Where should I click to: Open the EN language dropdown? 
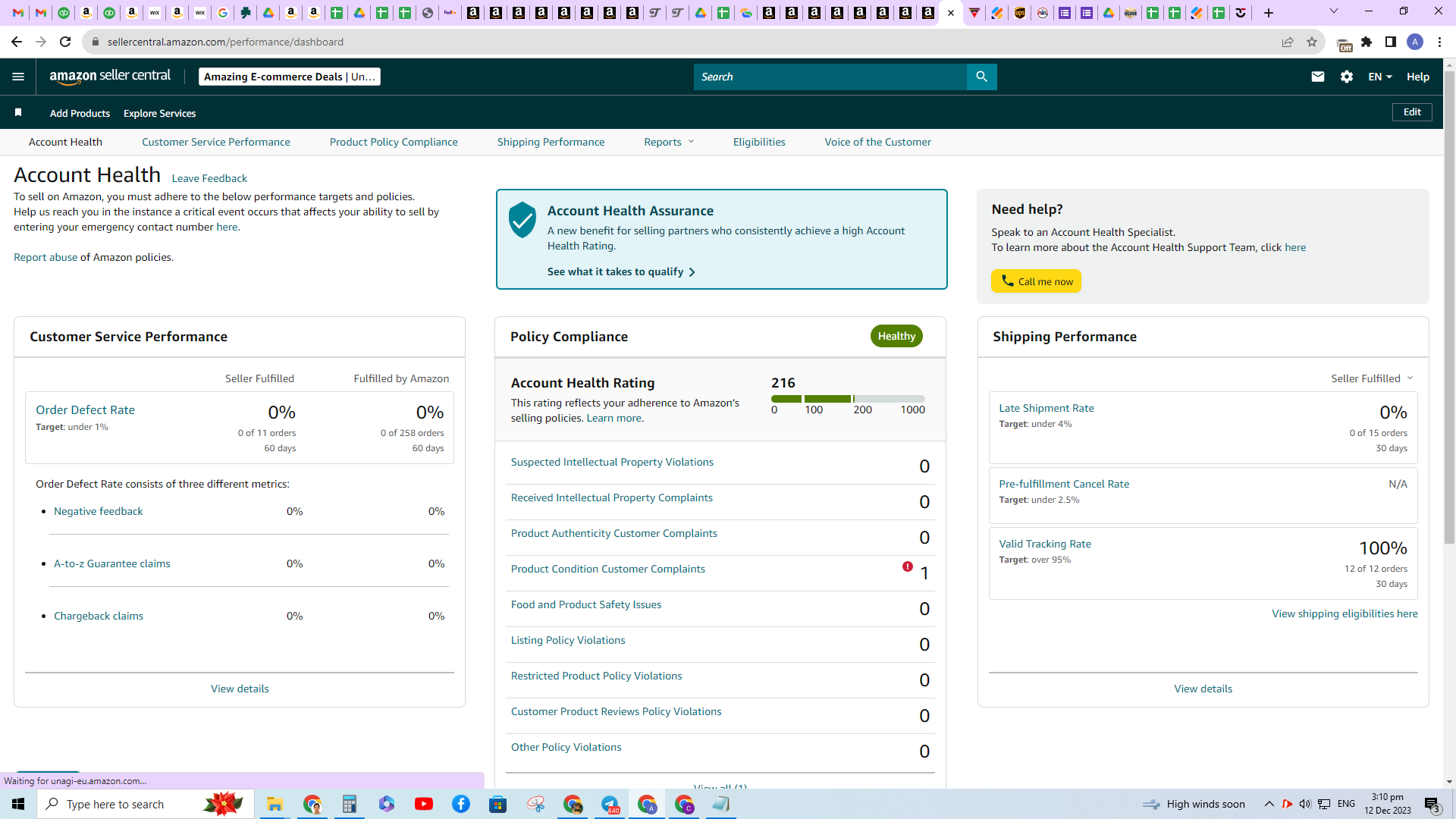pos(1380,77)
